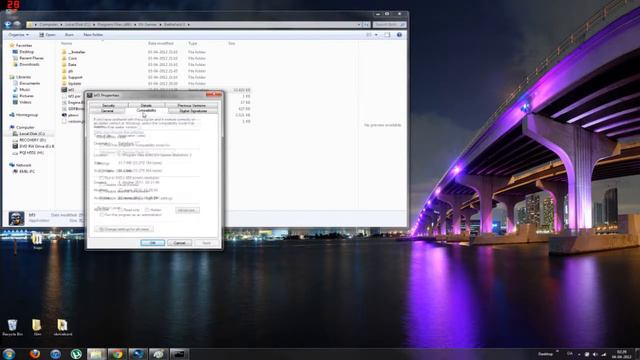Go back in the Explorer window
Viewport: 640px width, 360px height.
(7, 24)
